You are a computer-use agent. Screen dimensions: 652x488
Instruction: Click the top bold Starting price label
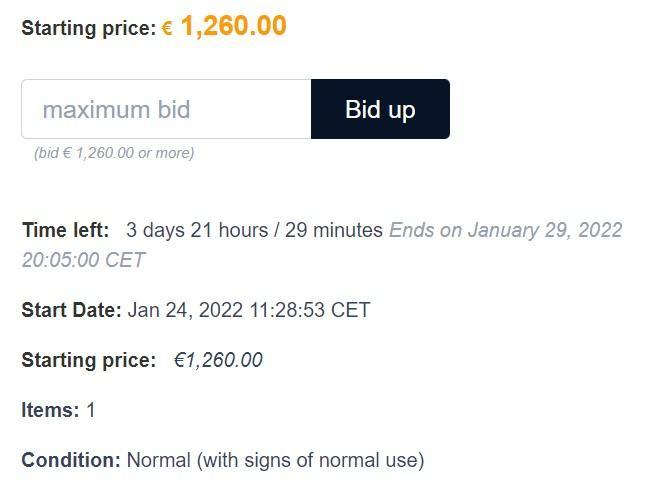pos(89,29)
